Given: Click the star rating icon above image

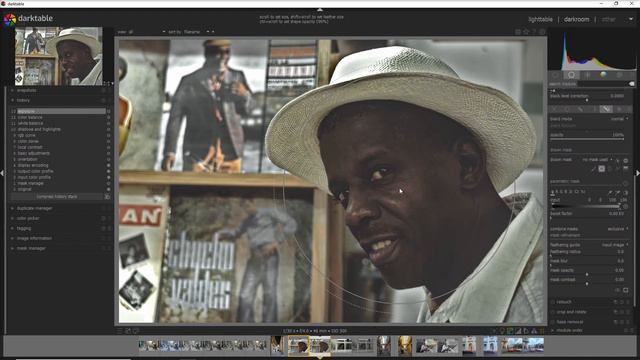Looking at the screenshot, I should [x=526, y=32].
